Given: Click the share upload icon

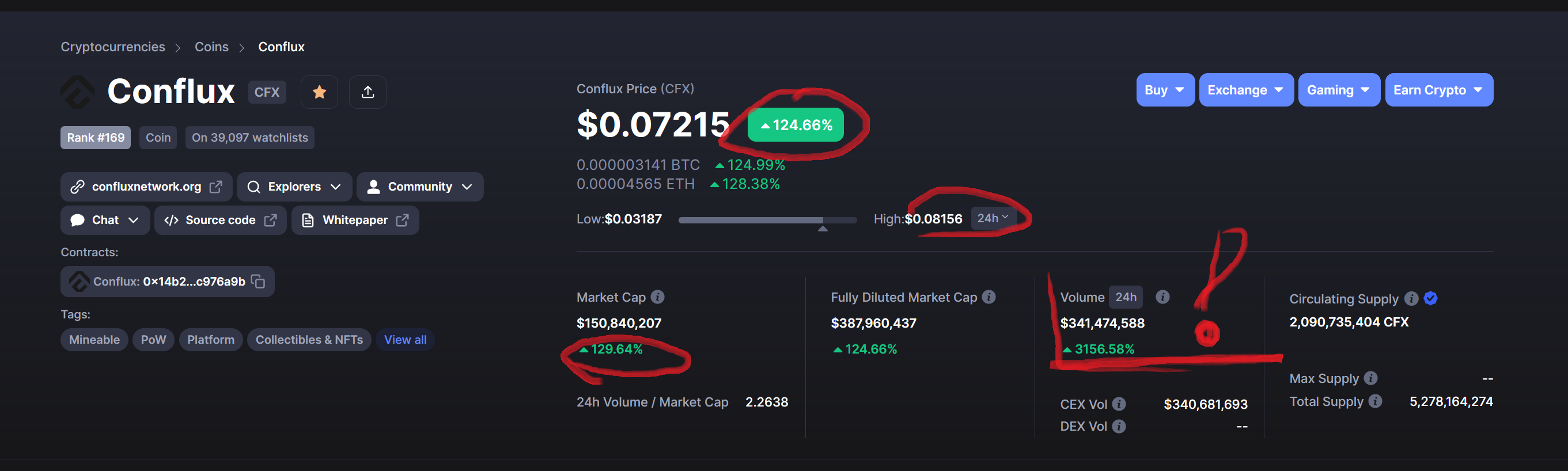Looking at the screenshot, I should 368,92.
